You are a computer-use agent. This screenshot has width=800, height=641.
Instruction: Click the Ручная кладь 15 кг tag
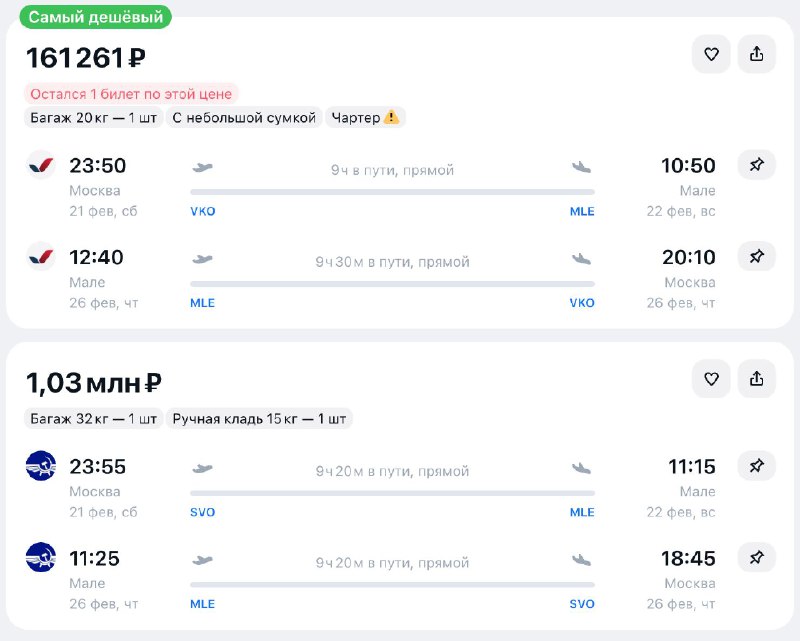tap(259, 419)
